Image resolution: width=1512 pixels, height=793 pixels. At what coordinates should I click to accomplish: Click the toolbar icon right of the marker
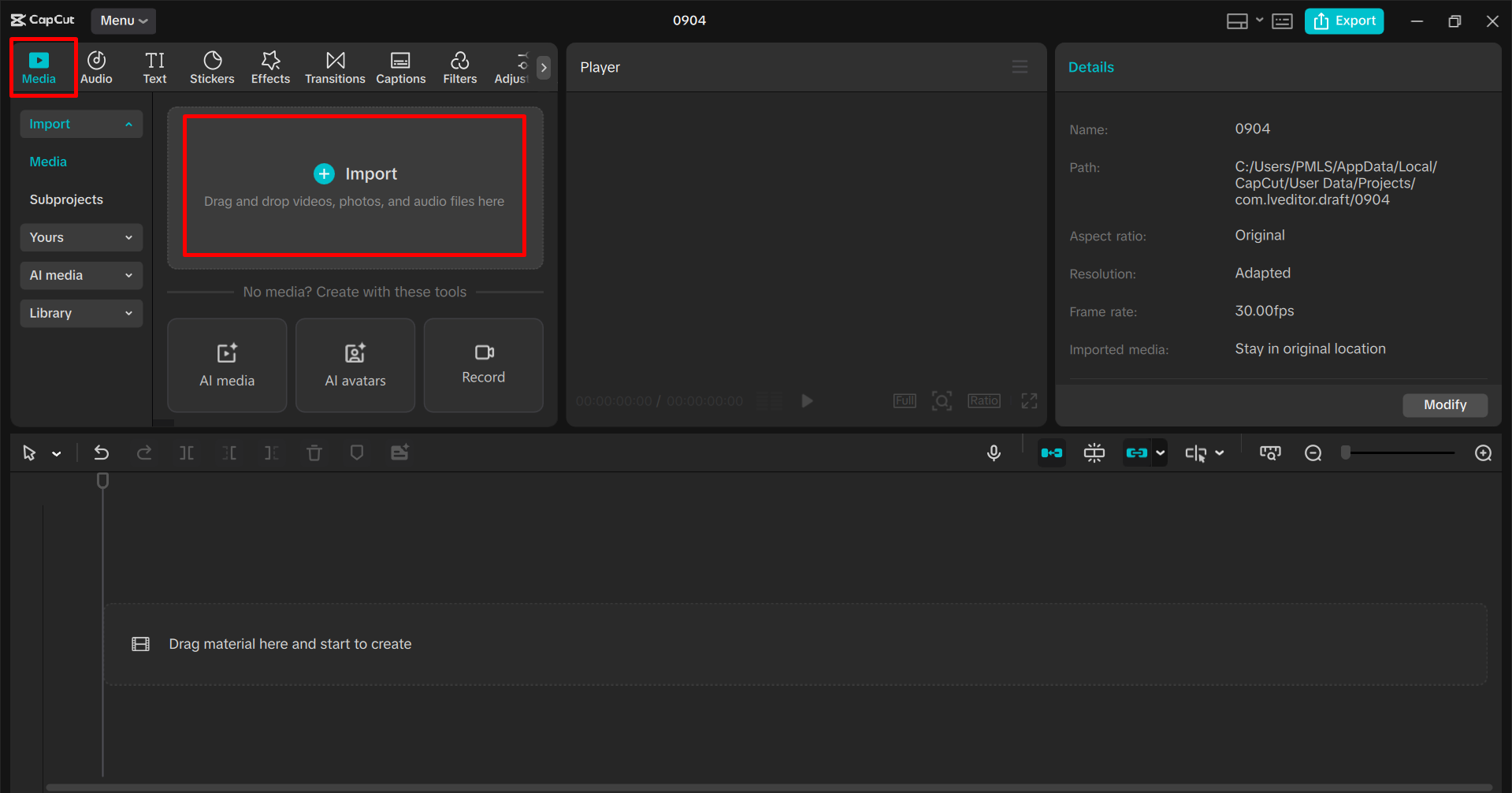pos(399,452)
